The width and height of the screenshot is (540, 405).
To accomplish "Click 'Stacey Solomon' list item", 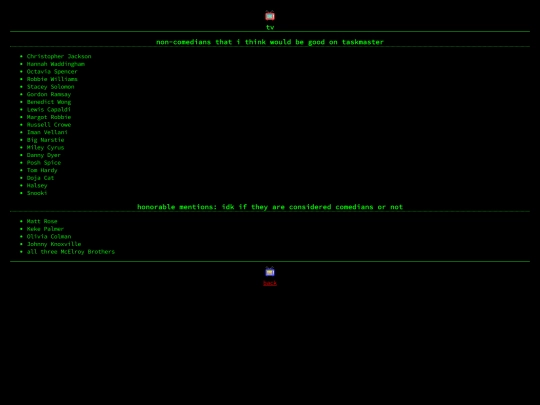I will coord(50,86).
